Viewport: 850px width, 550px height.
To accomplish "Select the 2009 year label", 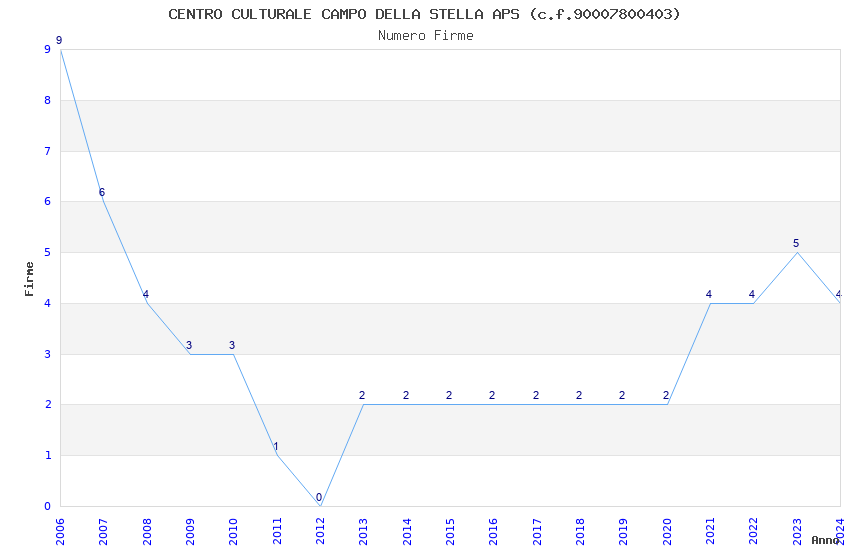I will pos(190,532).
